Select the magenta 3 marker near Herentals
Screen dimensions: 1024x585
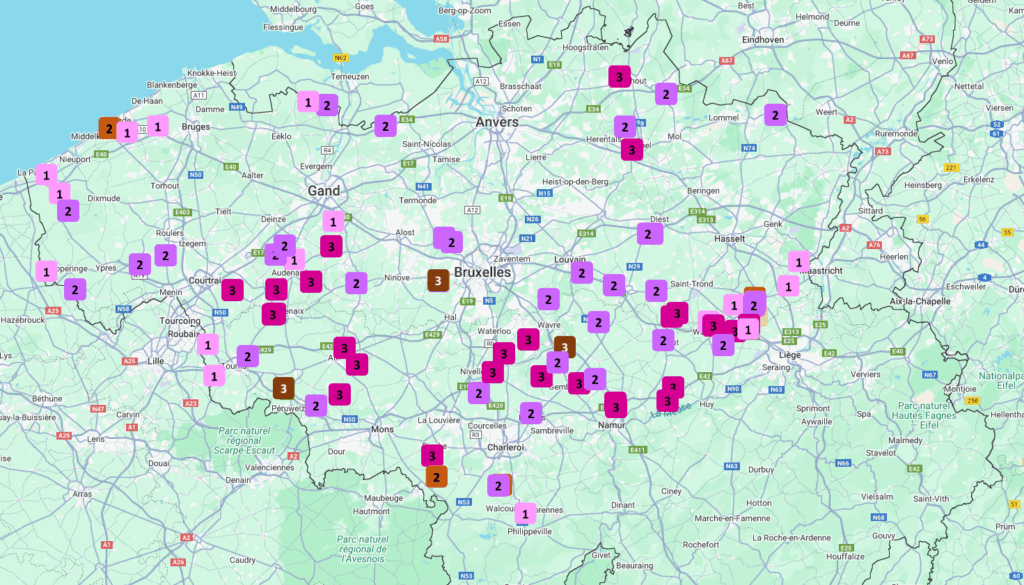pyautogui.click(x=632, y=149)
